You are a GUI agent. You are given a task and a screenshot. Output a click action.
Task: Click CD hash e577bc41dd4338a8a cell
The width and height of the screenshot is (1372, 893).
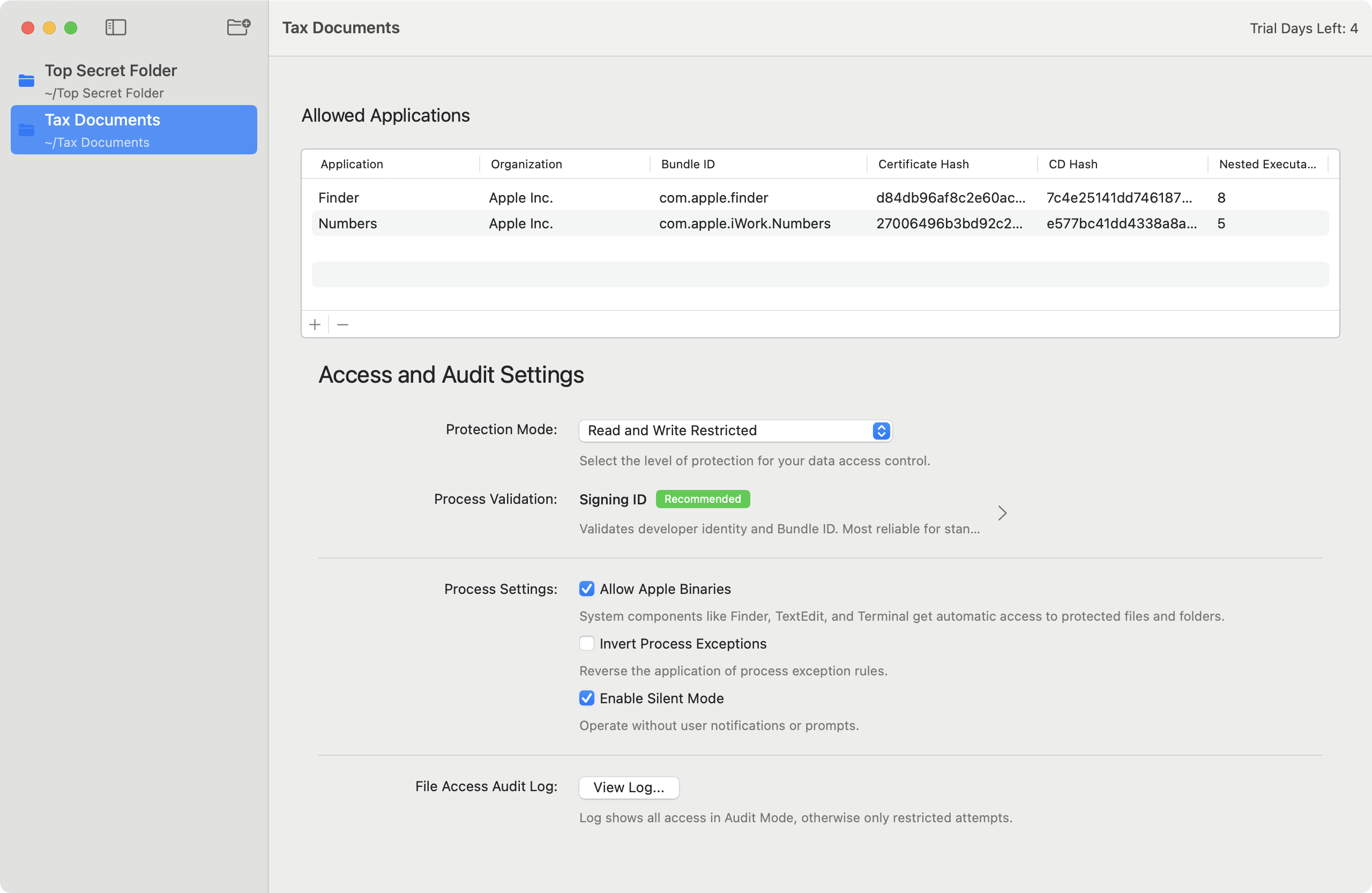[x=1121, y=223]
